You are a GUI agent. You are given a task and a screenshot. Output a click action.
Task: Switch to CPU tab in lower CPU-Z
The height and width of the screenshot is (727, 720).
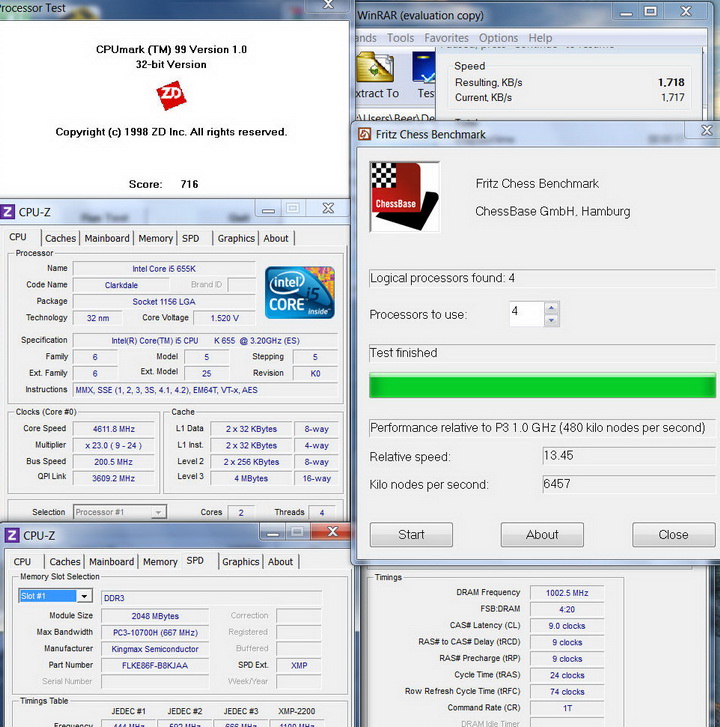22,561
